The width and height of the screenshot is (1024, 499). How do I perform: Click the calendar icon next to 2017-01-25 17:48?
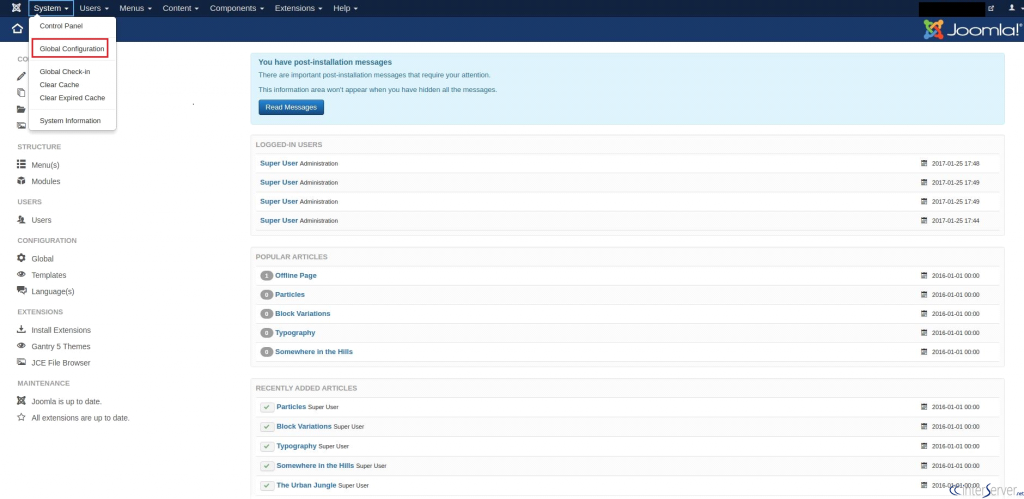[x=923, y=163]
